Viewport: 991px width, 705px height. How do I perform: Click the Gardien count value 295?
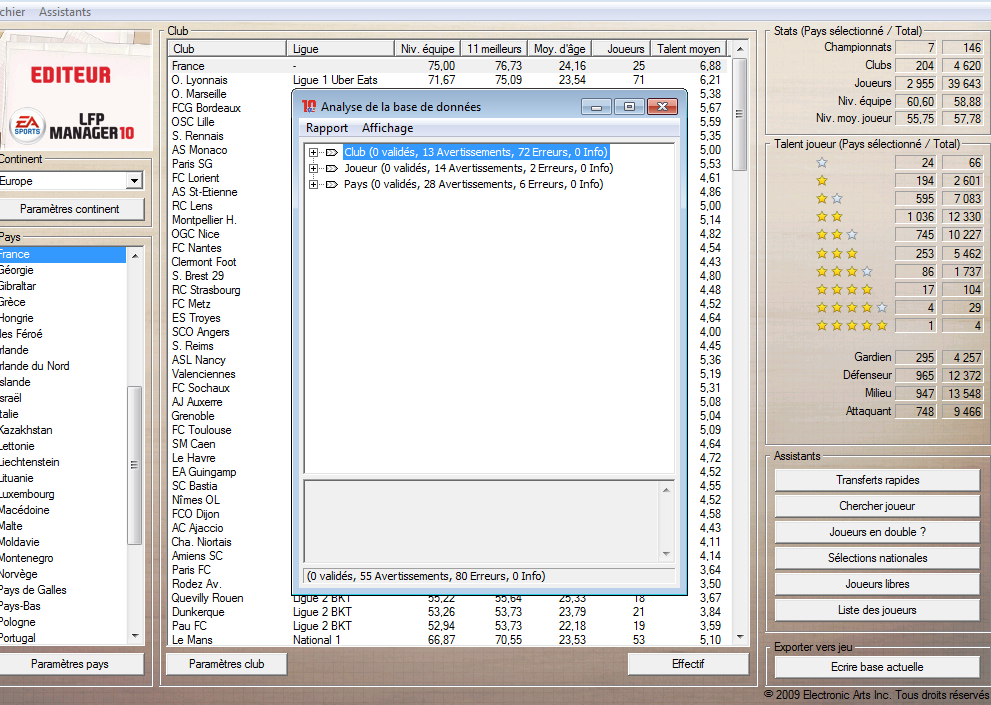[916, 357]
